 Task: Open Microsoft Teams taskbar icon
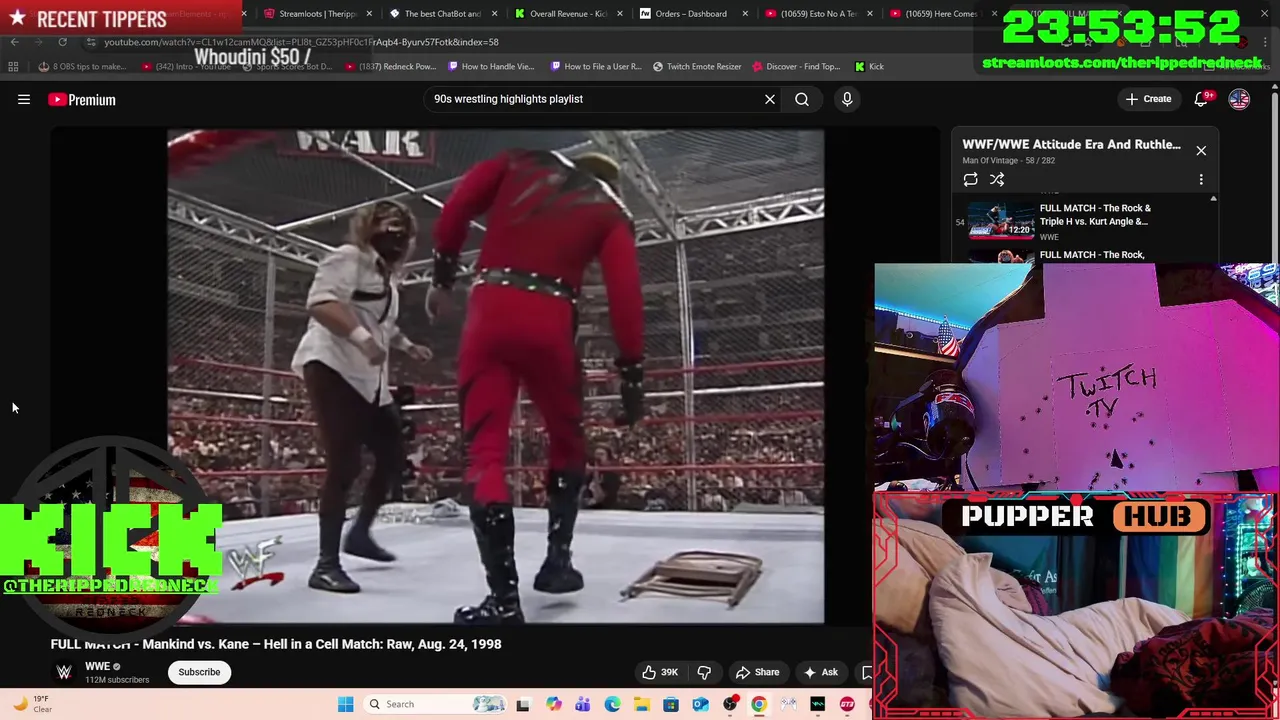pos(582,704)
